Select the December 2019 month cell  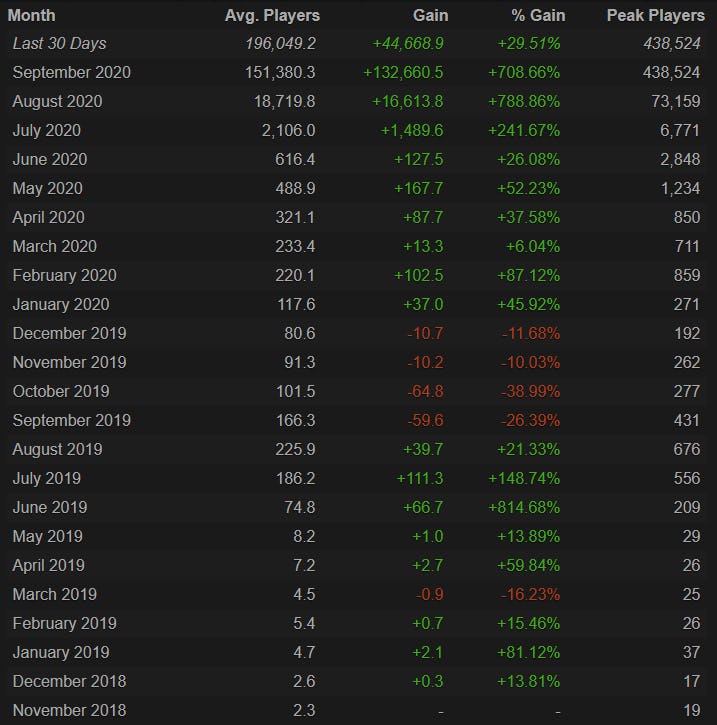point(69,334)
